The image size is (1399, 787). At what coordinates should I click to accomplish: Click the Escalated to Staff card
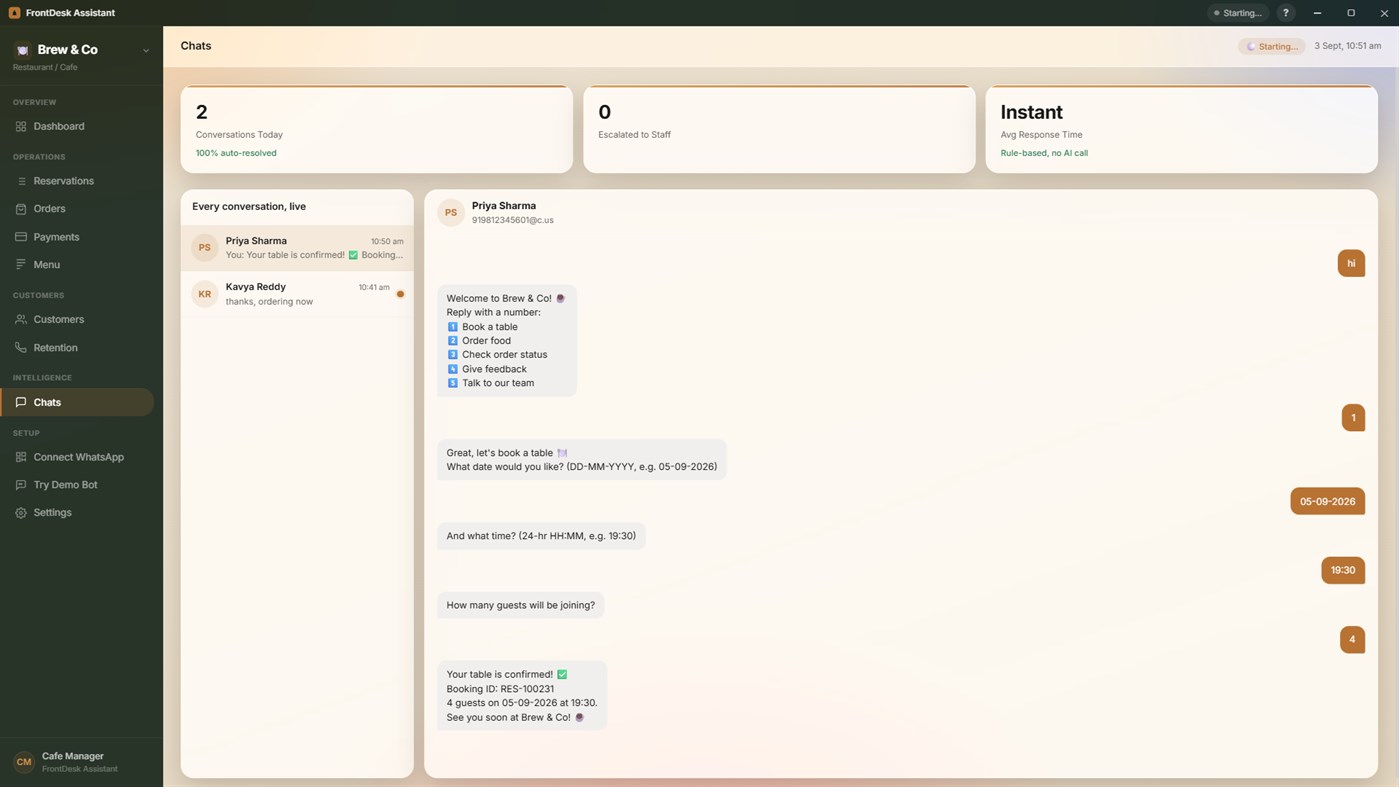coord(779,129)
